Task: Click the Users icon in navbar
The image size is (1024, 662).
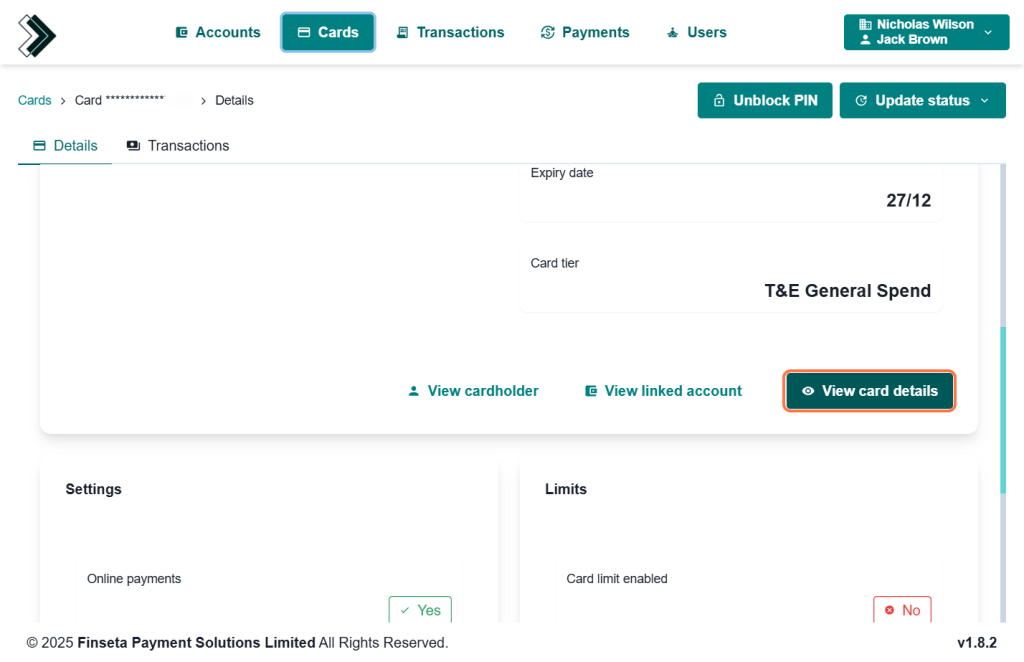Action: tap(673, 32)
